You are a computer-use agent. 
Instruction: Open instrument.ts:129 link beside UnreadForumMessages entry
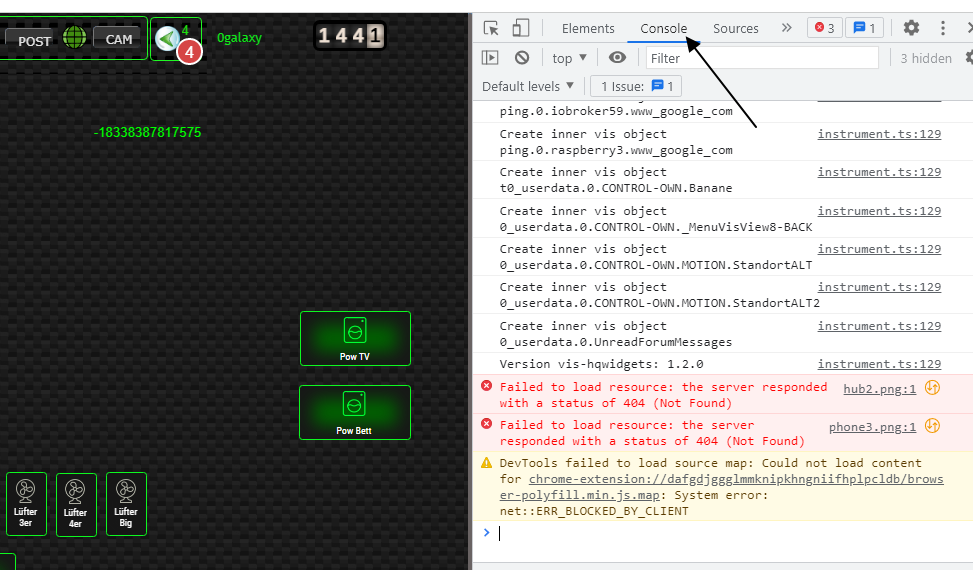coord(879,326)
